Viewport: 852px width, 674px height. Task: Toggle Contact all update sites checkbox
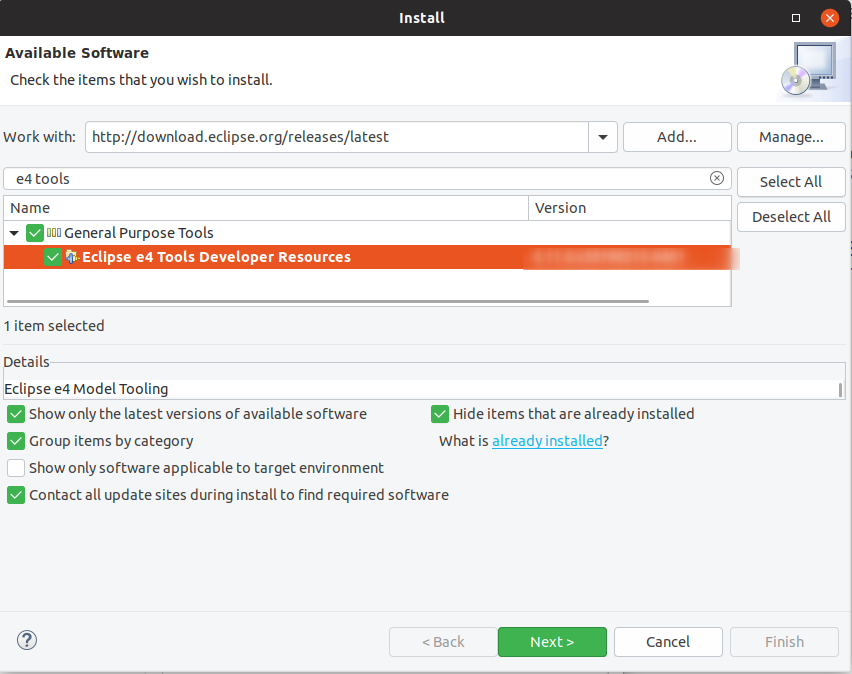pyautogui.click(x=16, y=495)
